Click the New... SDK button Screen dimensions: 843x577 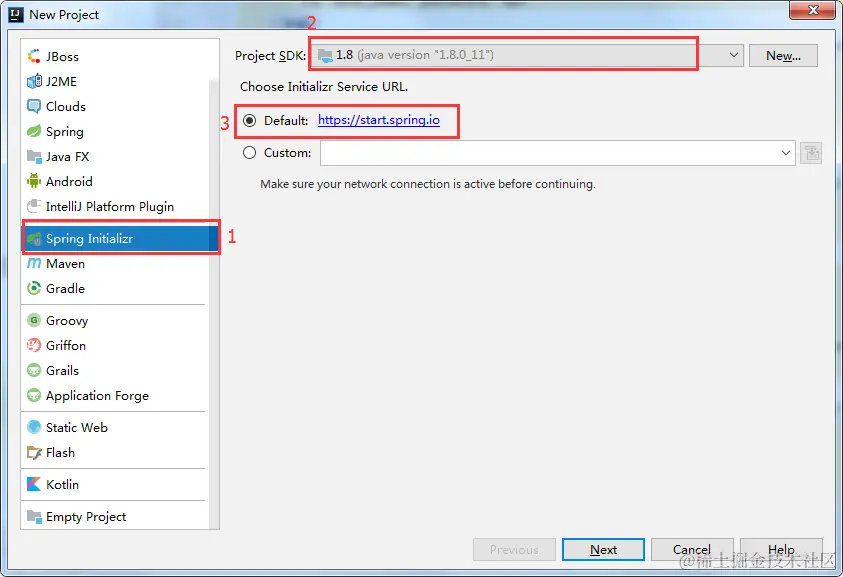(x=783, y=55)
